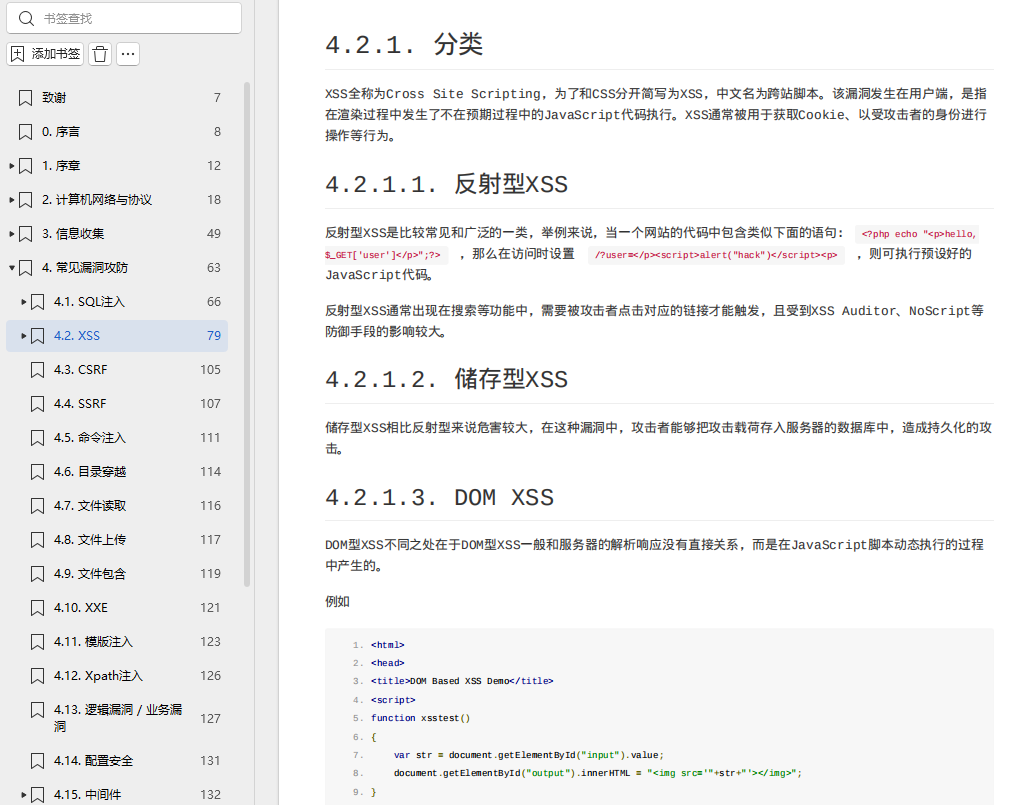Open 4.12. Xpath注入 bookmark
This screenshot has width=1011, height=805.
click(x=98, y=676)
